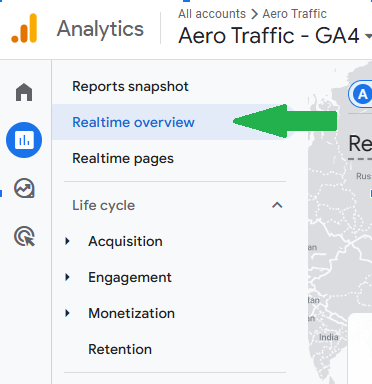This screenshot has height=384, width=372.
Task: Open the Explore icon in sidebar
Action: coord(24,188)
